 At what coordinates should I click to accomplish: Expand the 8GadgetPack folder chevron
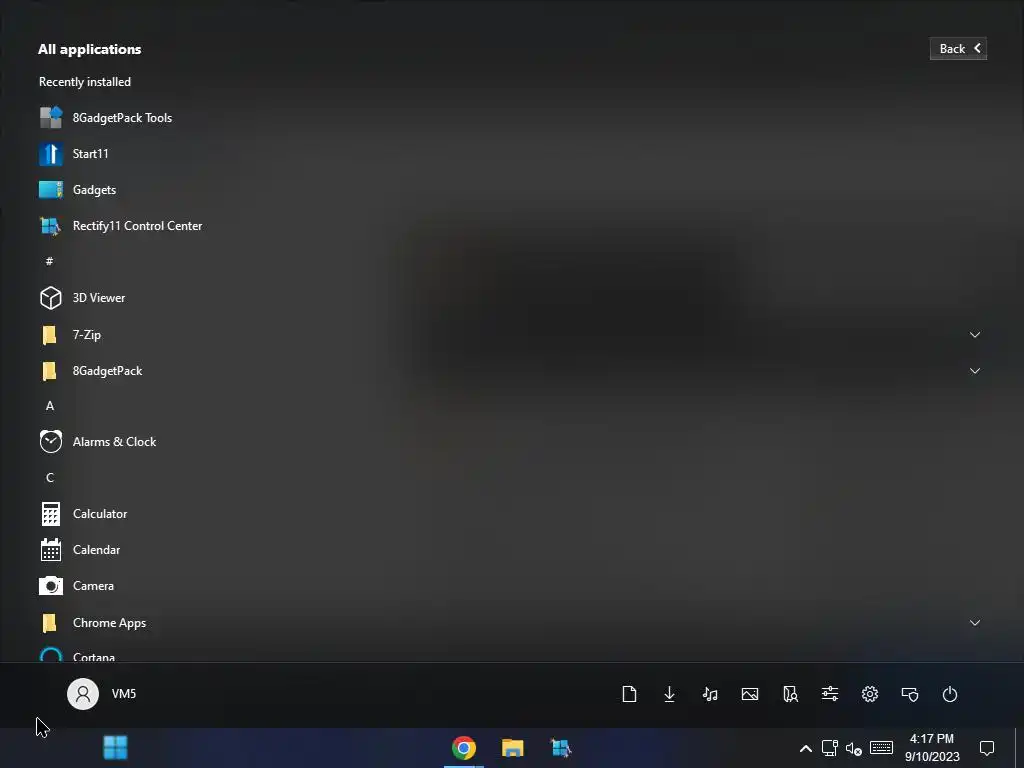point(975,371)
